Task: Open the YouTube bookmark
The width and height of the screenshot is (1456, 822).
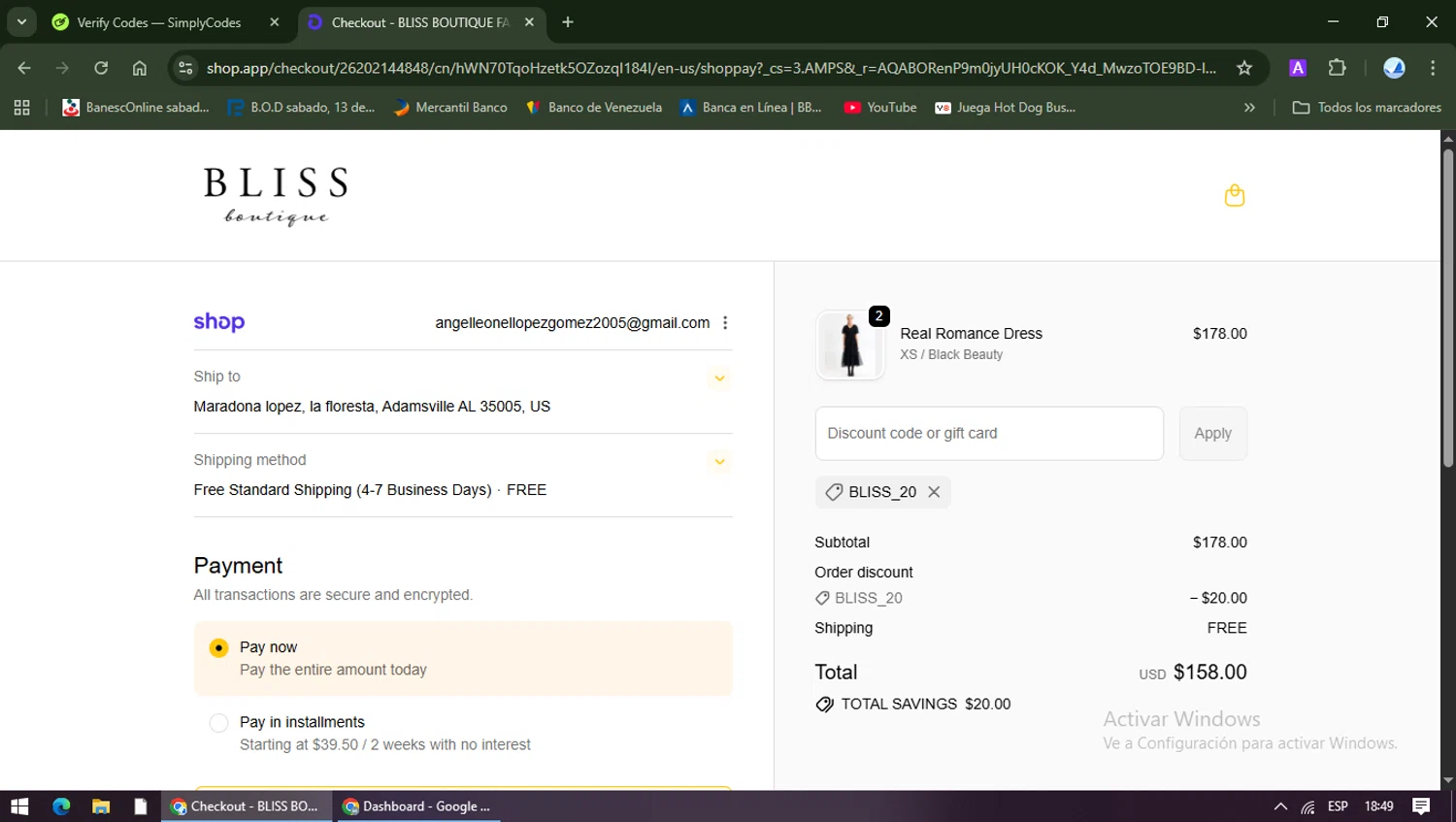Action: click(x=880, y=108)
